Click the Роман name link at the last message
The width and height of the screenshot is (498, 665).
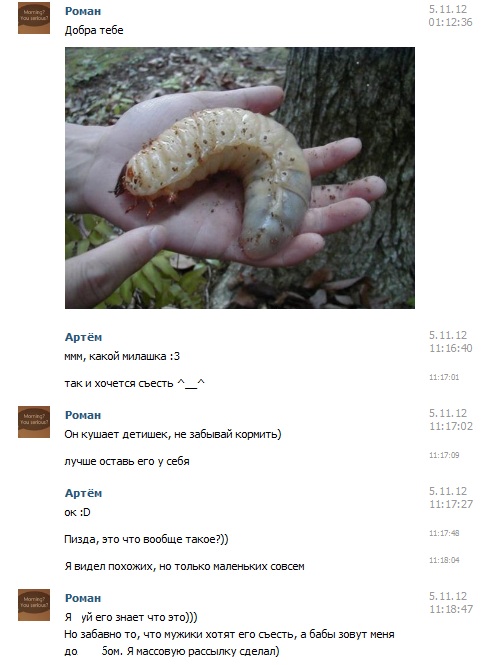pos(83,598)
